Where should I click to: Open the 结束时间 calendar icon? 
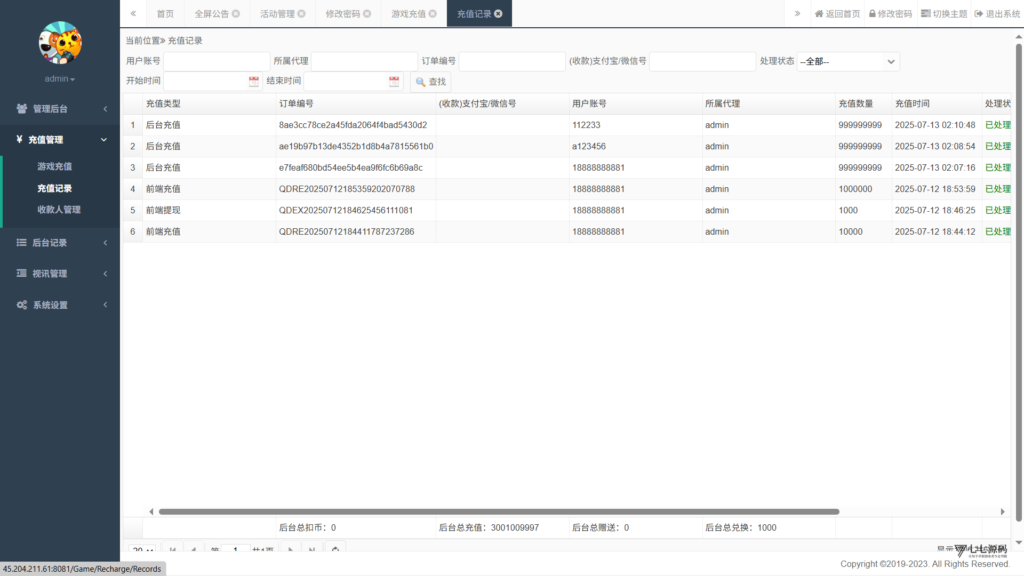394,82
